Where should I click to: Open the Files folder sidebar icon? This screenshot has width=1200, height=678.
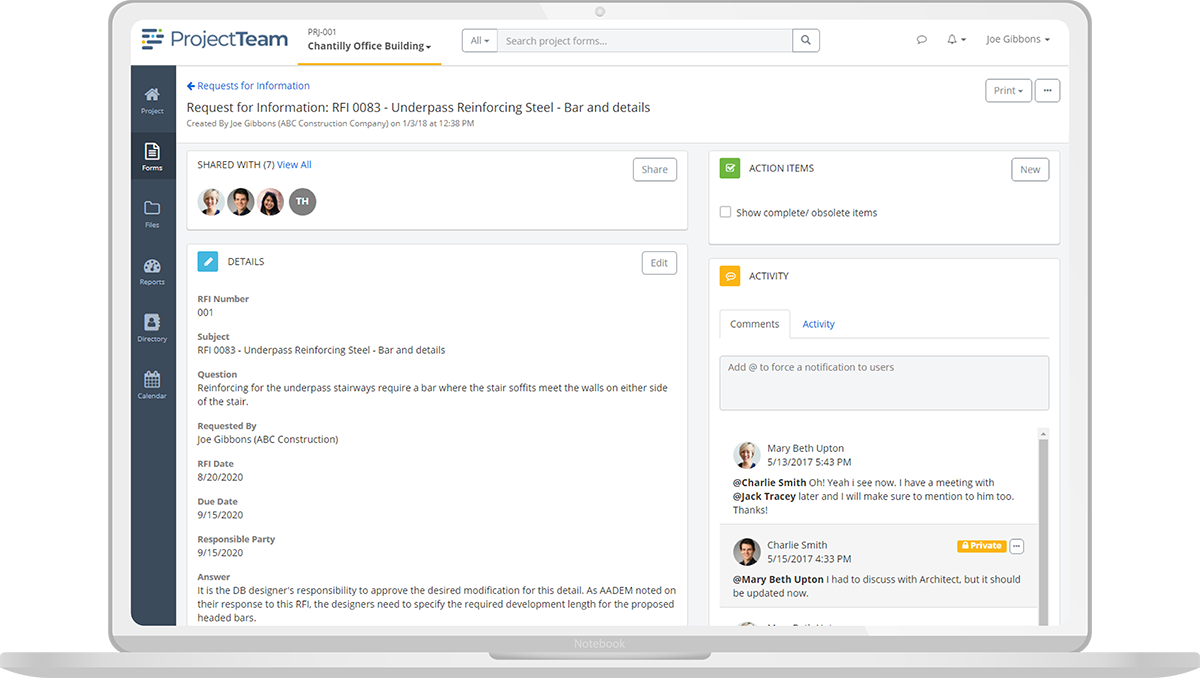[x=152, y=214]
